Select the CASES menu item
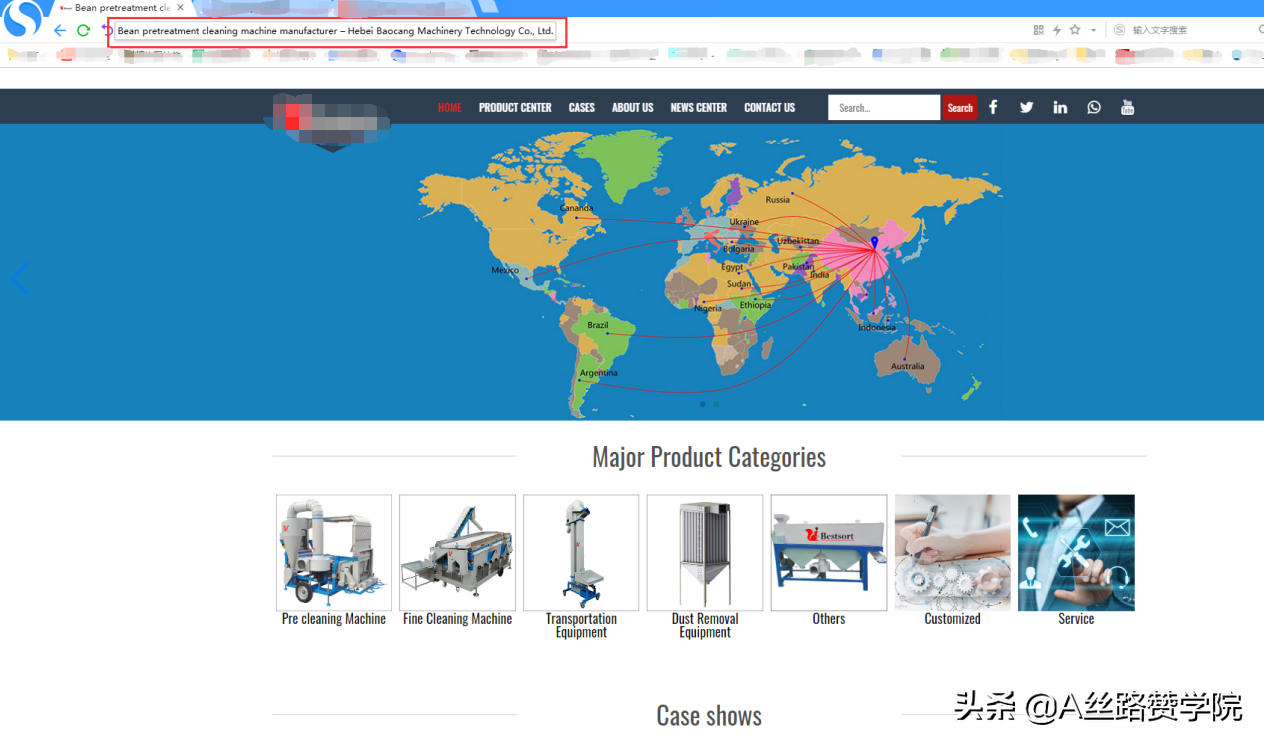Viewport: 1264px width, 744px height. (582, 108)
